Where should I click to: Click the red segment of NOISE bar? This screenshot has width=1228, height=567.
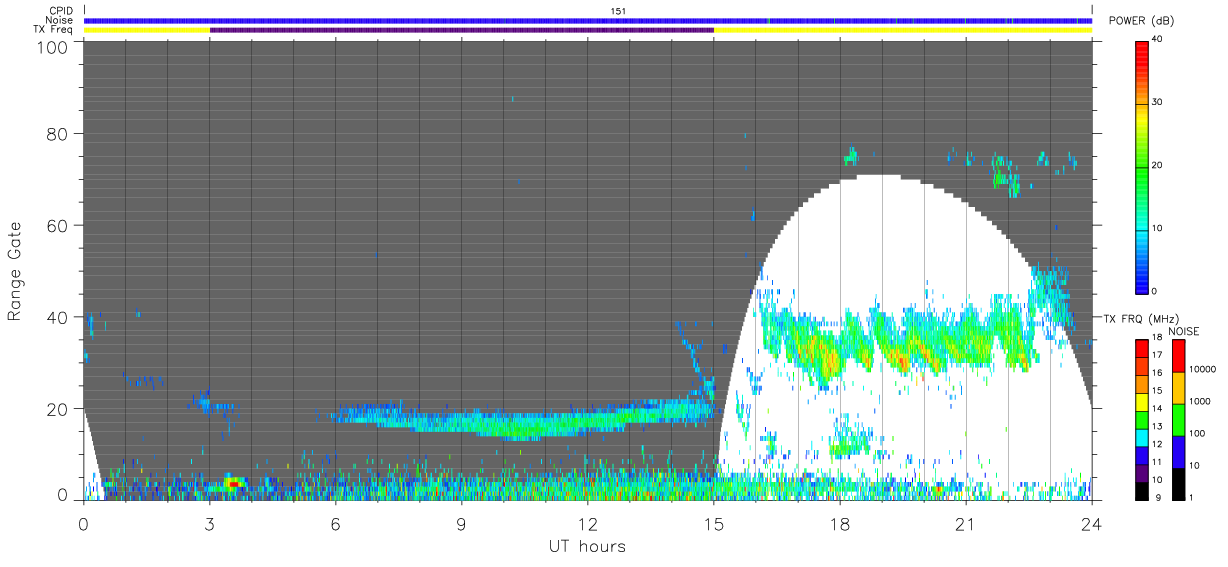[1178, 355]
